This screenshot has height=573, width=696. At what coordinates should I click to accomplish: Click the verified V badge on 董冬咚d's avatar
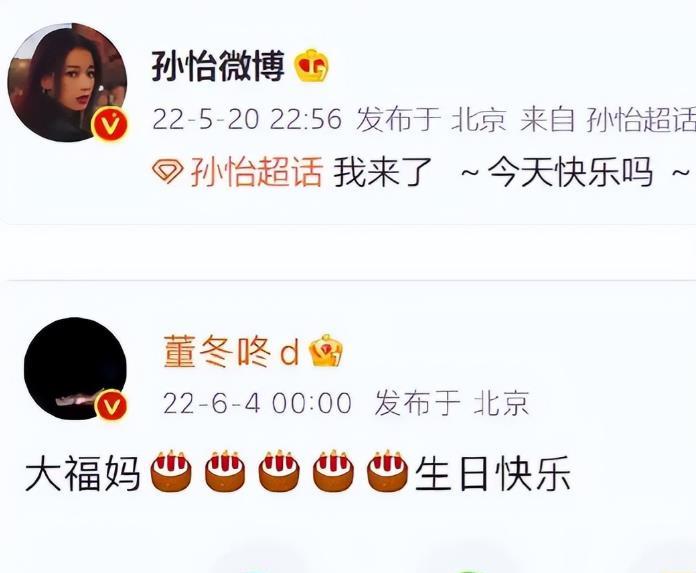pos(111,405)
